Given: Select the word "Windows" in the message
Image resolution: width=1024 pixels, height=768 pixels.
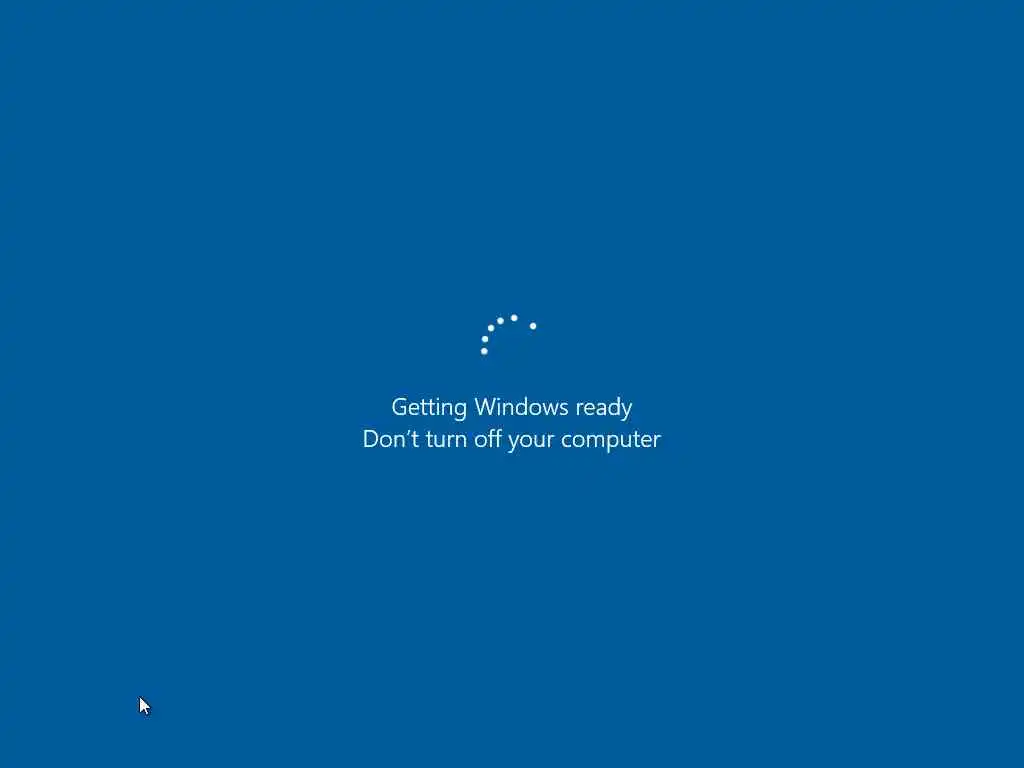Looking at the screenshot, I should (x=521, y=407).
